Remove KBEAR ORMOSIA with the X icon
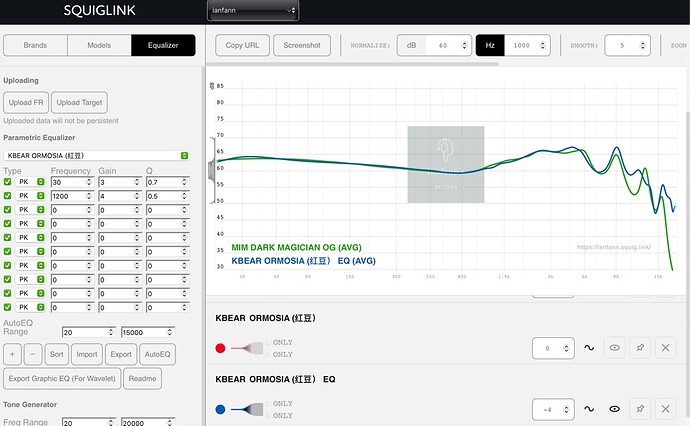Screen dimensions: 690x426 click(665, 348)
